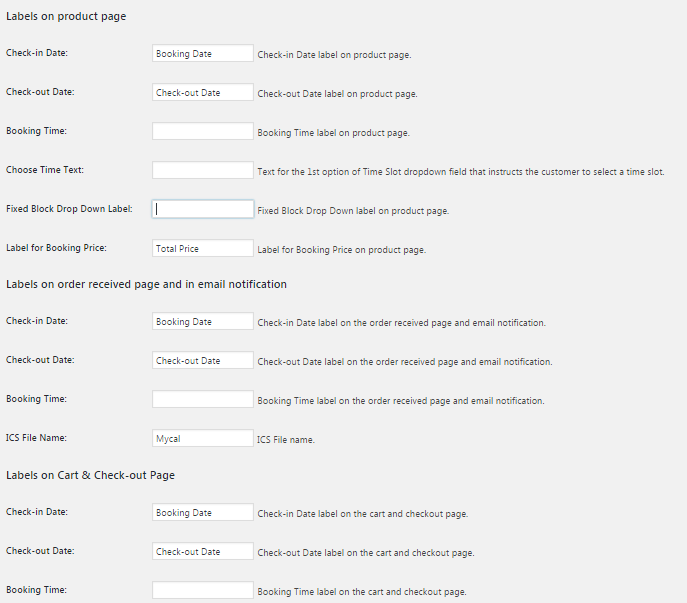This screenshot has height=603, width=687.
Task: Click the product page 'Check-in Date:' label
Action: click(x=37, y=53)
